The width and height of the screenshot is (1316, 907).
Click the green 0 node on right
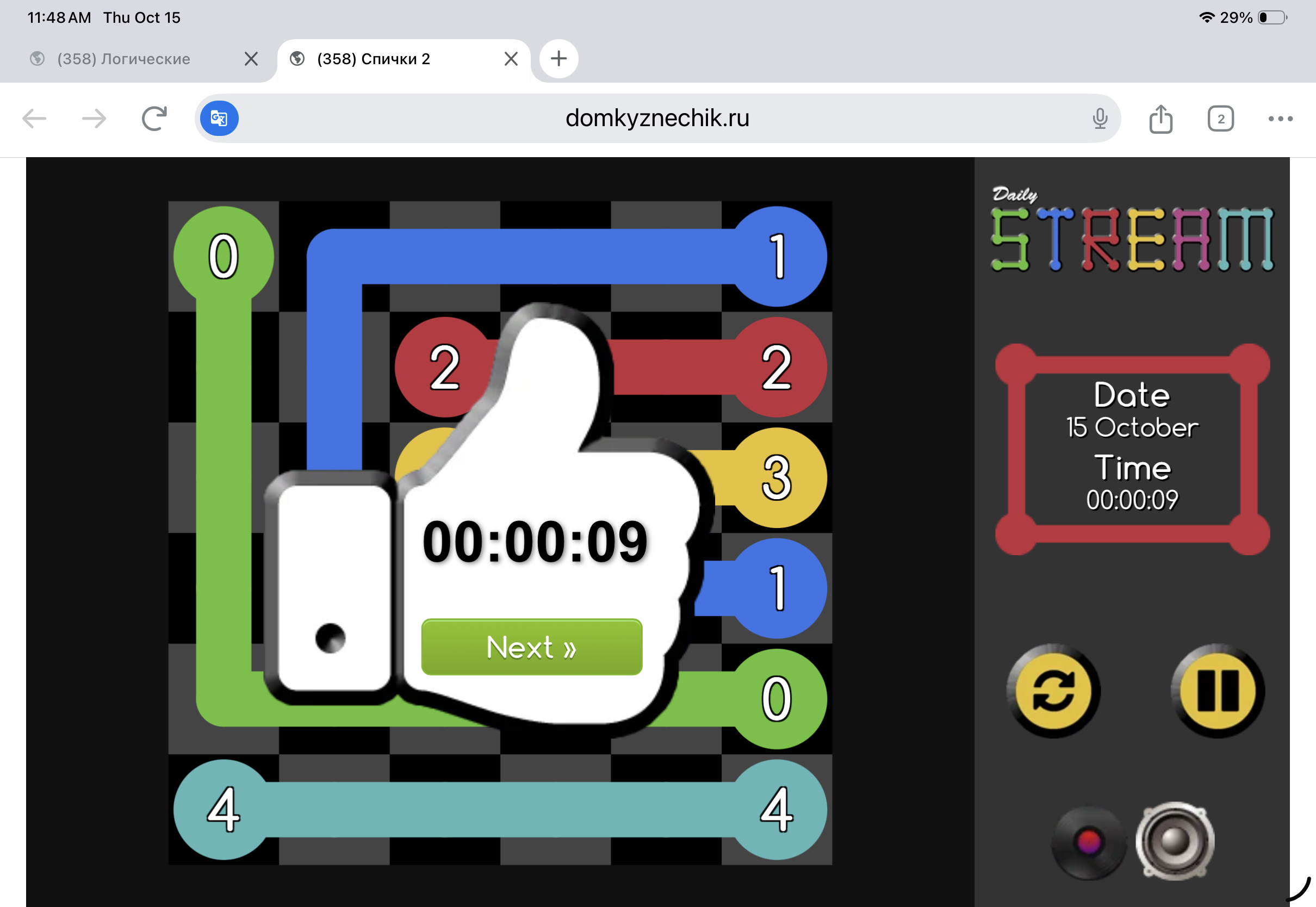(x=777, y=699)
